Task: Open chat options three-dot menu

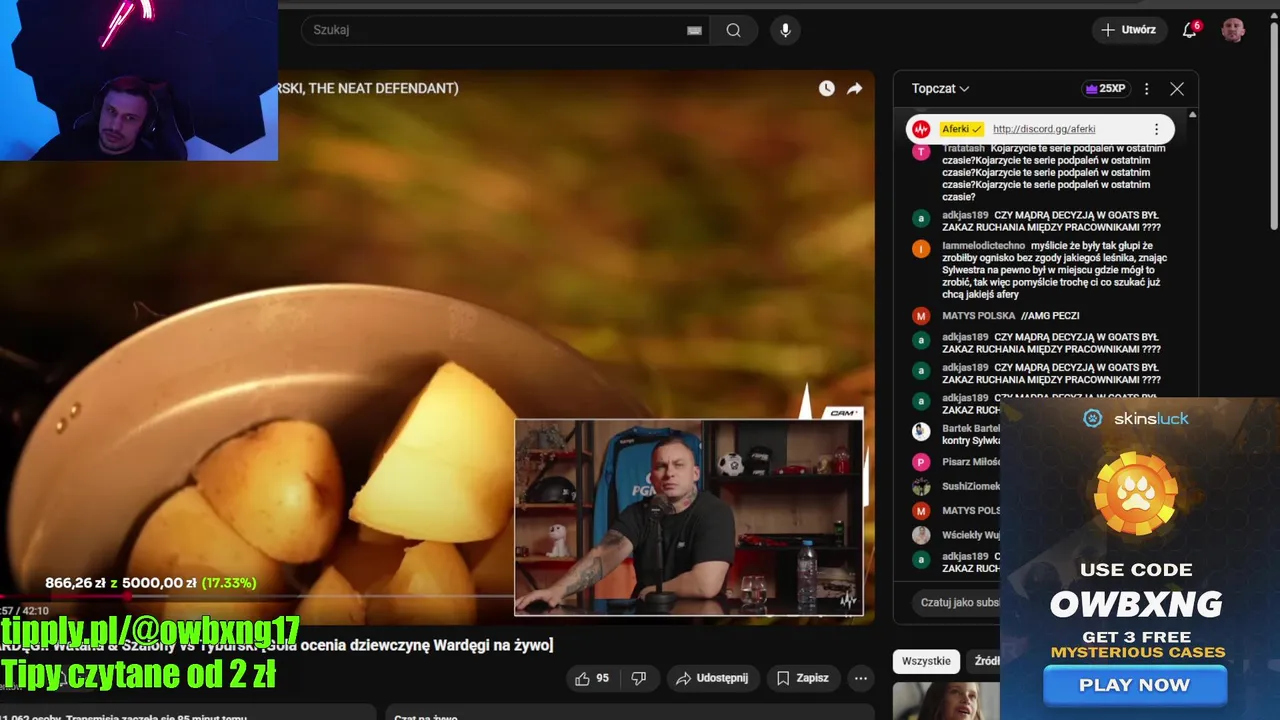Action: [x=1147, y=88]
